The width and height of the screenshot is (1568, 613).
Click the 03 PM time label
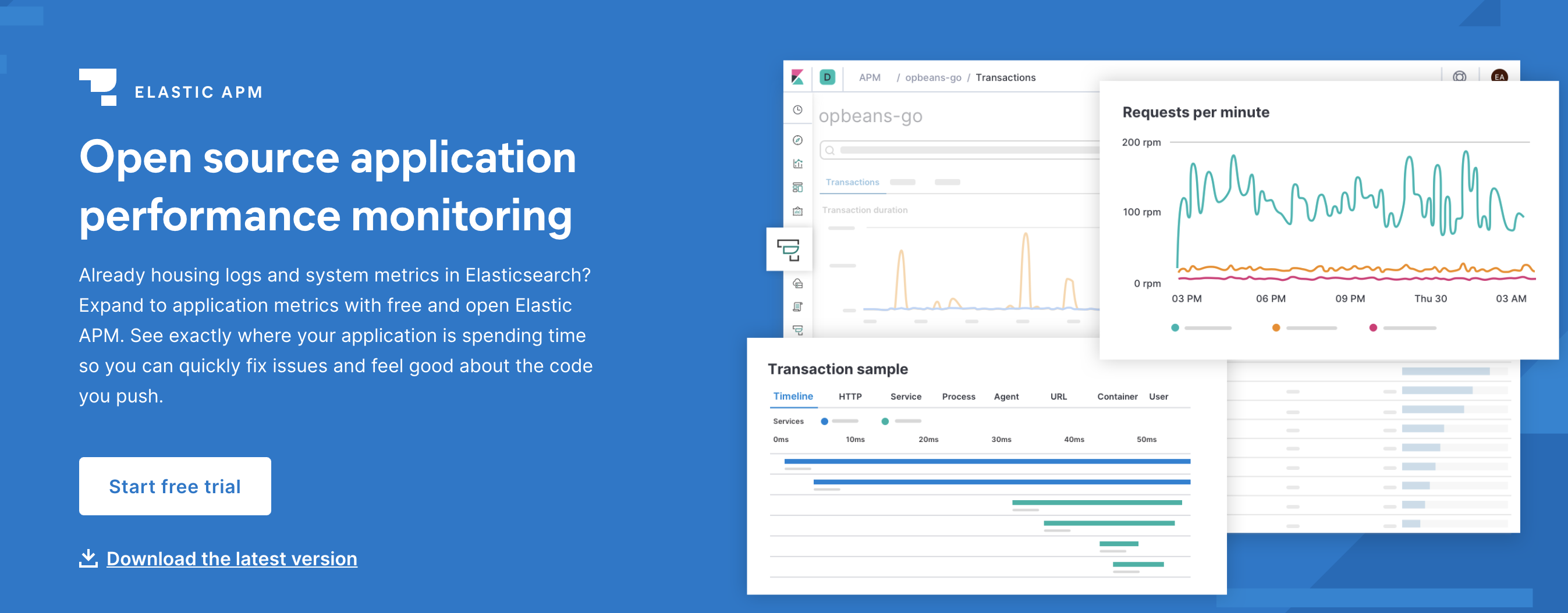click(1186, 298)
